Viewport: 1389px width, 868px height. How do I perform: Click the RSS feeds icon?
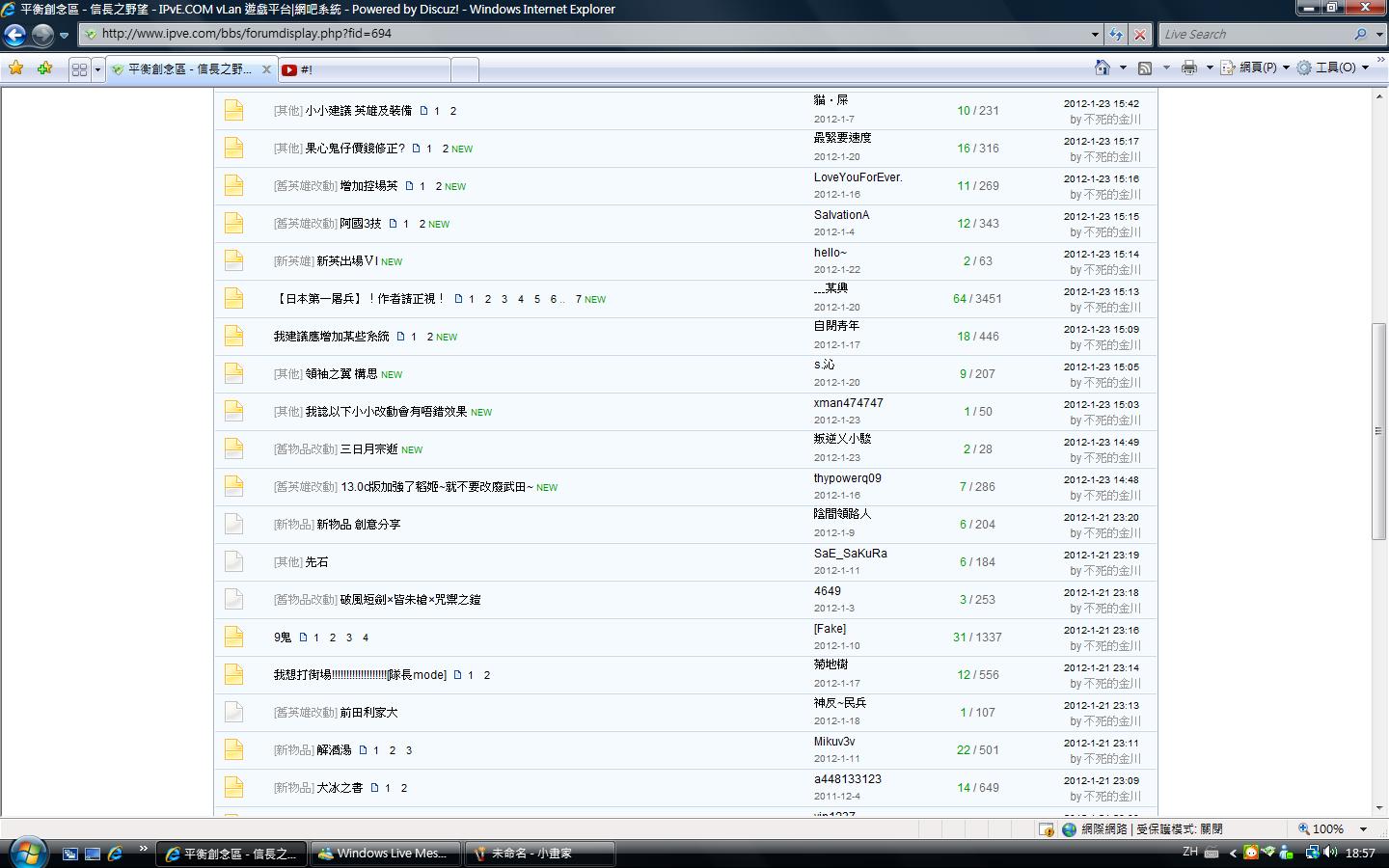tap(1145, 68)
